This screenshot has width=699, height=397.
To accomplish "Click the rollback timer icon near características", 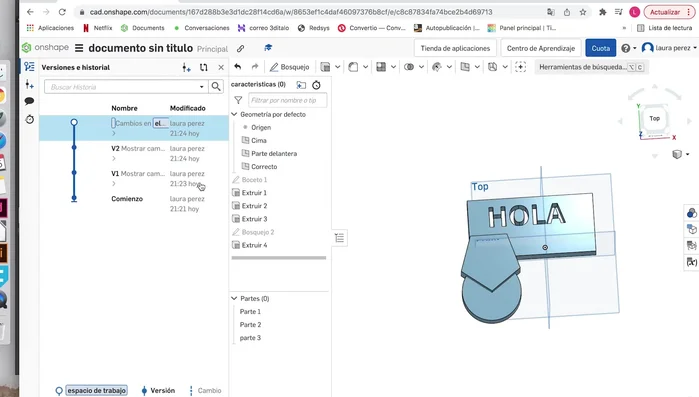I will click(316, 85).
